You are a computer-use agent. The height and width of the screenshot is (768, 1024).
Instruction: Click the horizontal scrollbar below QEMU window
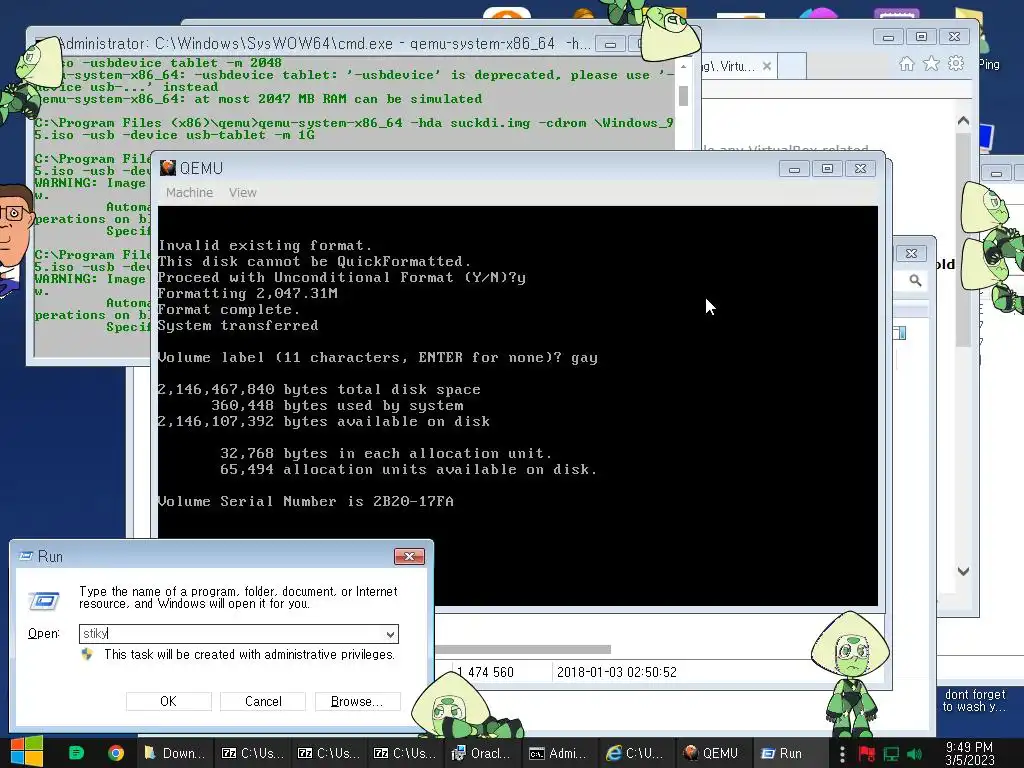pyautogui.click(x=523, y=649)
